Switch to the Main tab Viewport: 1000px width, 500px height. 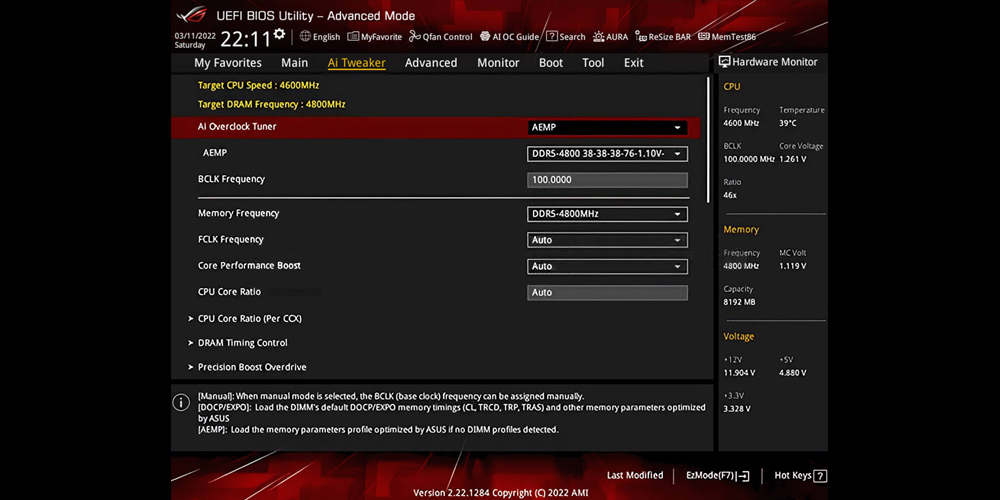pyautogui.click(x=295, y=62)
